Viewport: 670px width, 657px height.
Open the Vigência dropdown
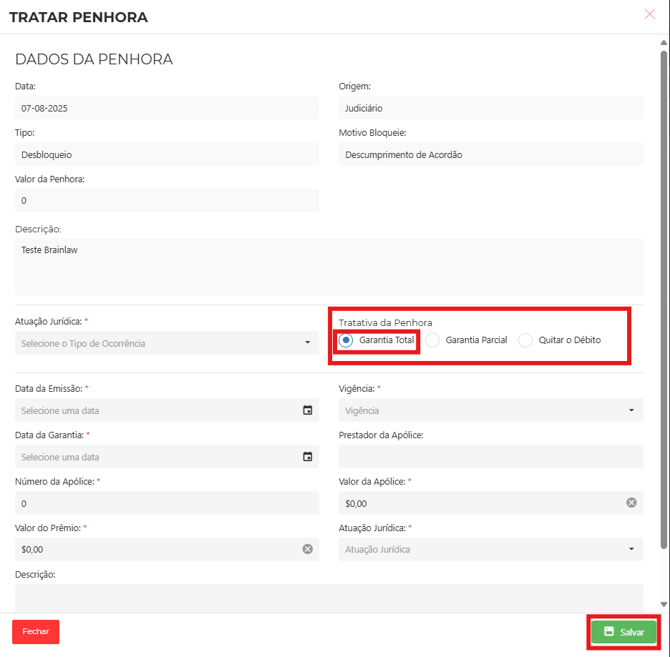(490, 410)
